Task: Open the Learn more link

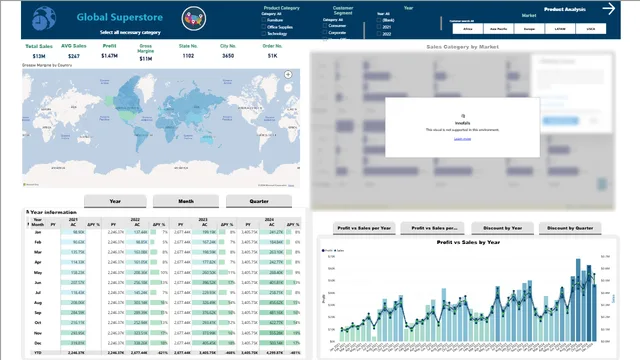Action: (462, 139)
